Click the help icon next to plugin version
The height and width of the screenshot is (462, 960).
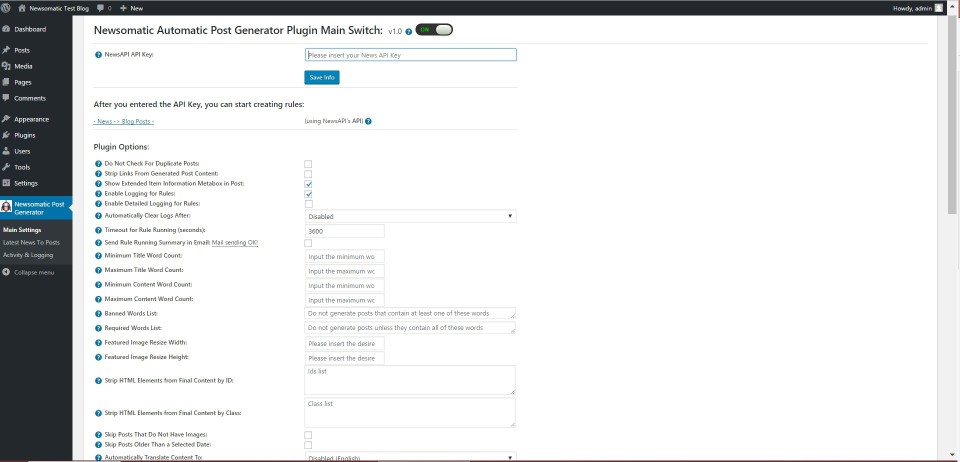[408, 31]
